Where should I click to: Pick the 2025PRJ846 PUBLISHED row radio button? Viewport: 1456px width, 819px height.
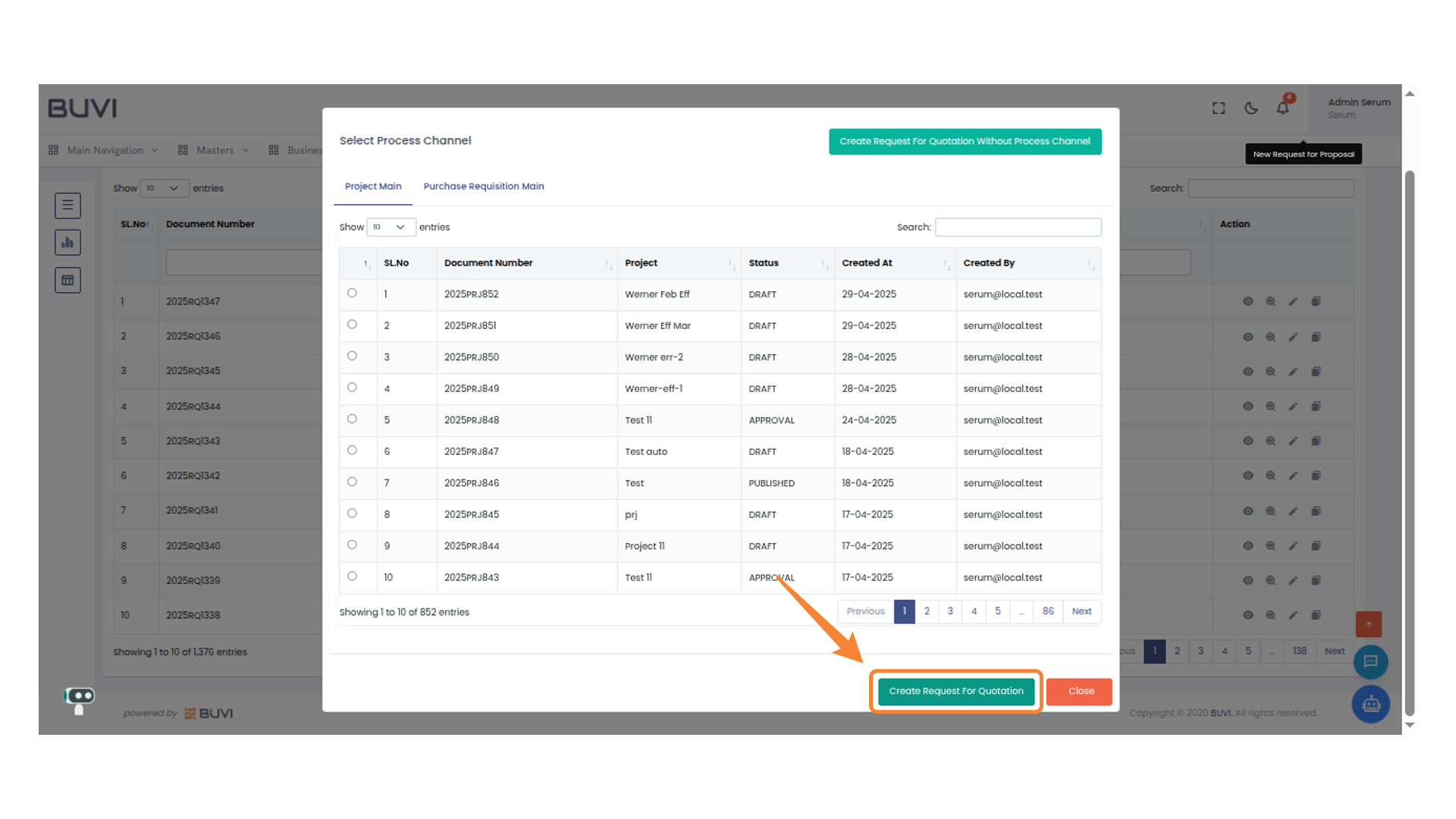(x=351, y=482)
